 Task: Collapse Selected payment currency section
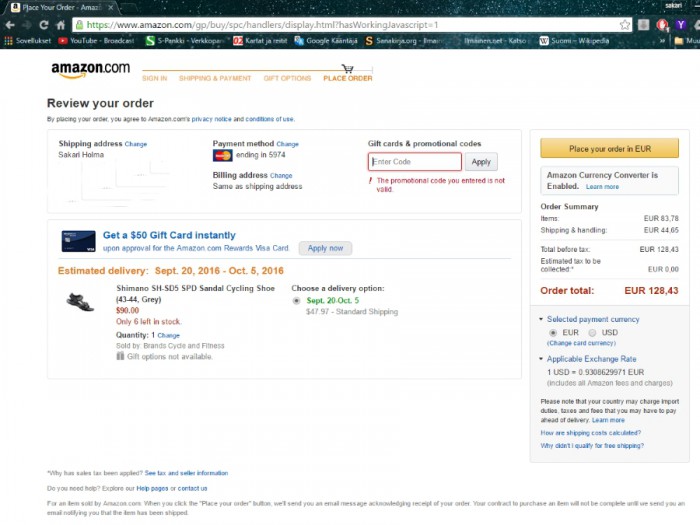point(541,319)
